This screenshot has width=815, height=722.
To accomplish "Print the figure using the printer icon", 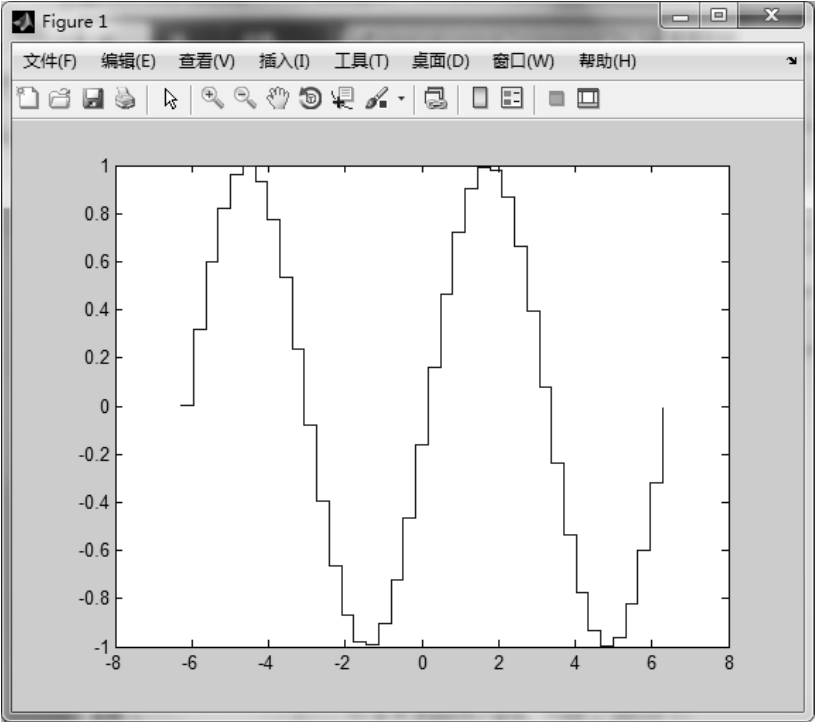I will coord(124,98).
